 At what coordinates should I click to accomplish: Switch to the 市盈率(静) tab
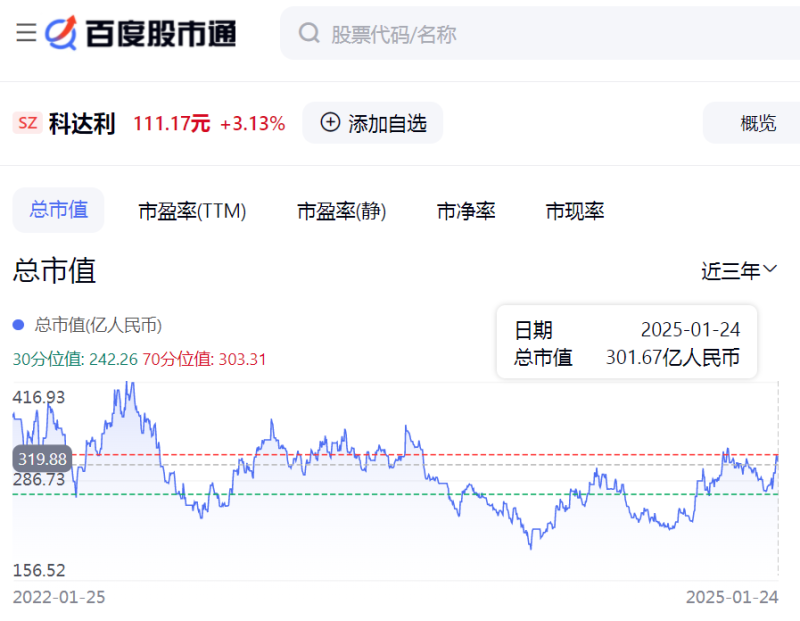click(x=341, y=211)
